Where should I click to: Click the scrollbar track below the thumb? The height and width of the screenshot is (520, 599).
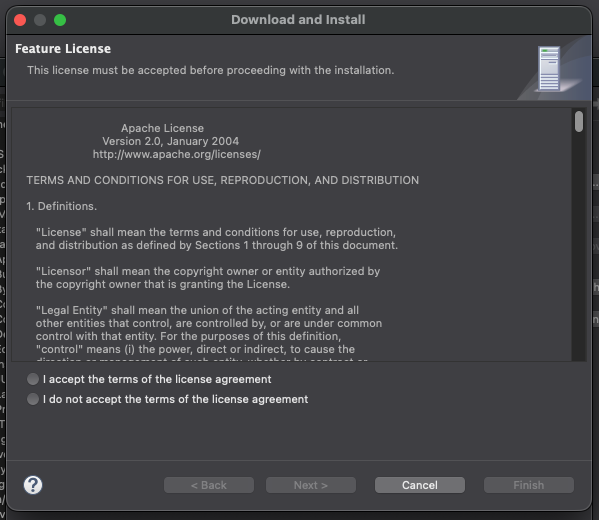click(579, 245)
